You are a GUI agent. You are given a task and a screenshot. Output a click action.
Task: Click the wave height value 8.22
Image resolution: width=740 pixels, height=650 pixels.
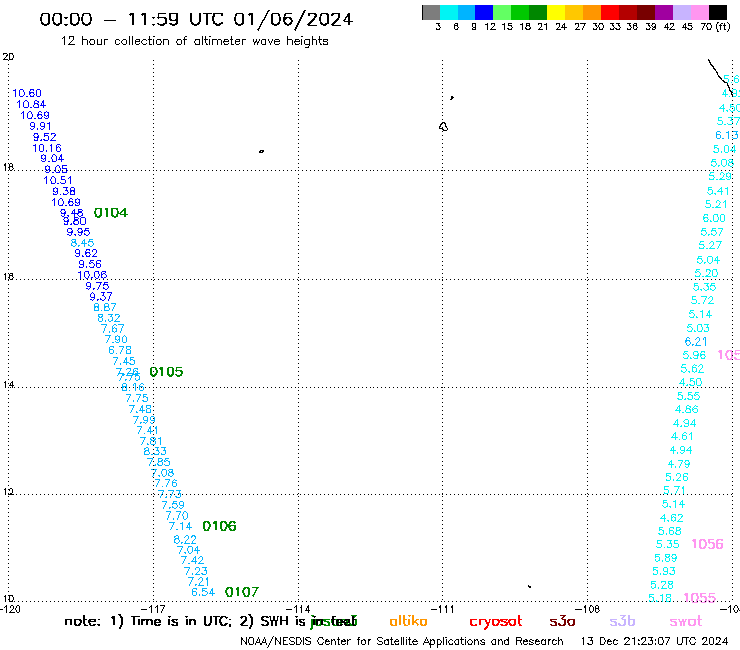(185, 540)
